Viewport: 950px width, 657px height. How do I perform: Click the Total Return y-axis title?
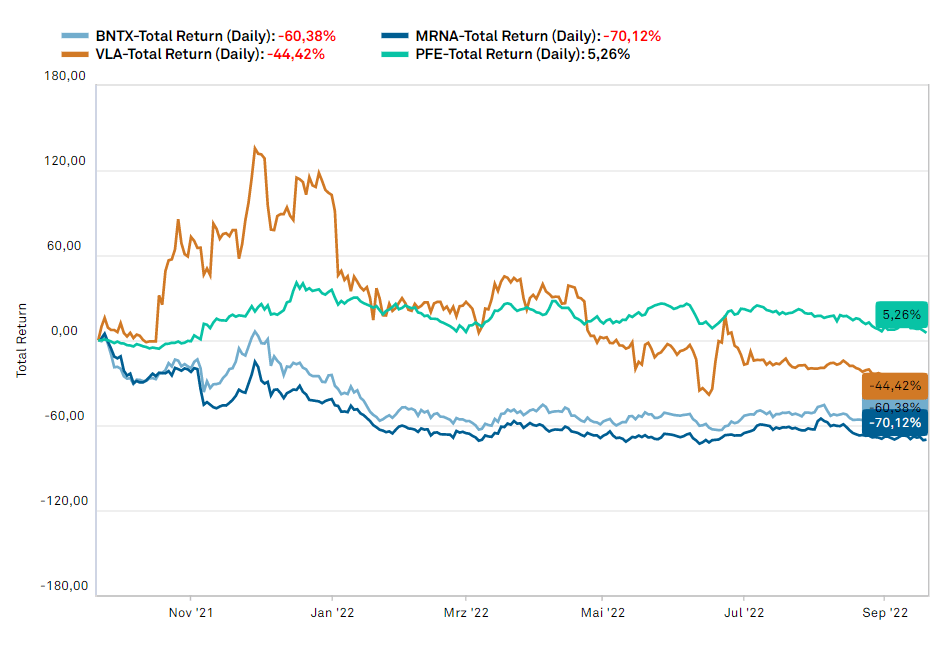(x=22, y=340)
